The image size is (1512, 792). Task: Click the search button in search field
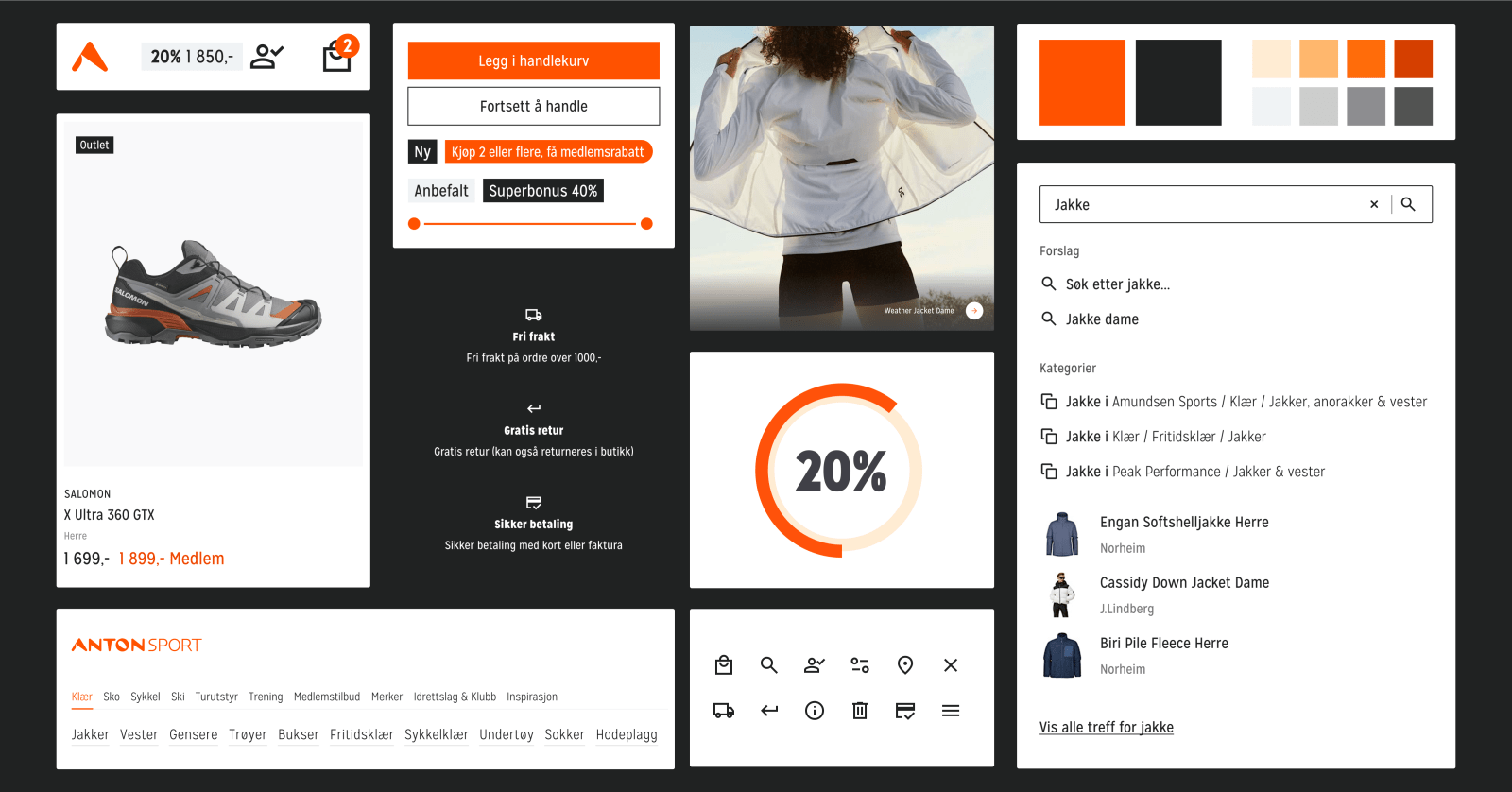point(1408,204)
